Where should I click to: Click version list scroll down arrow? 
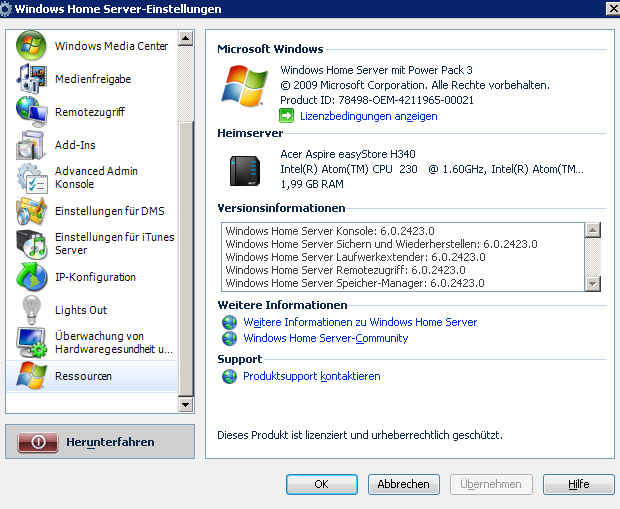pyautogui.click(x=593, y=284)
